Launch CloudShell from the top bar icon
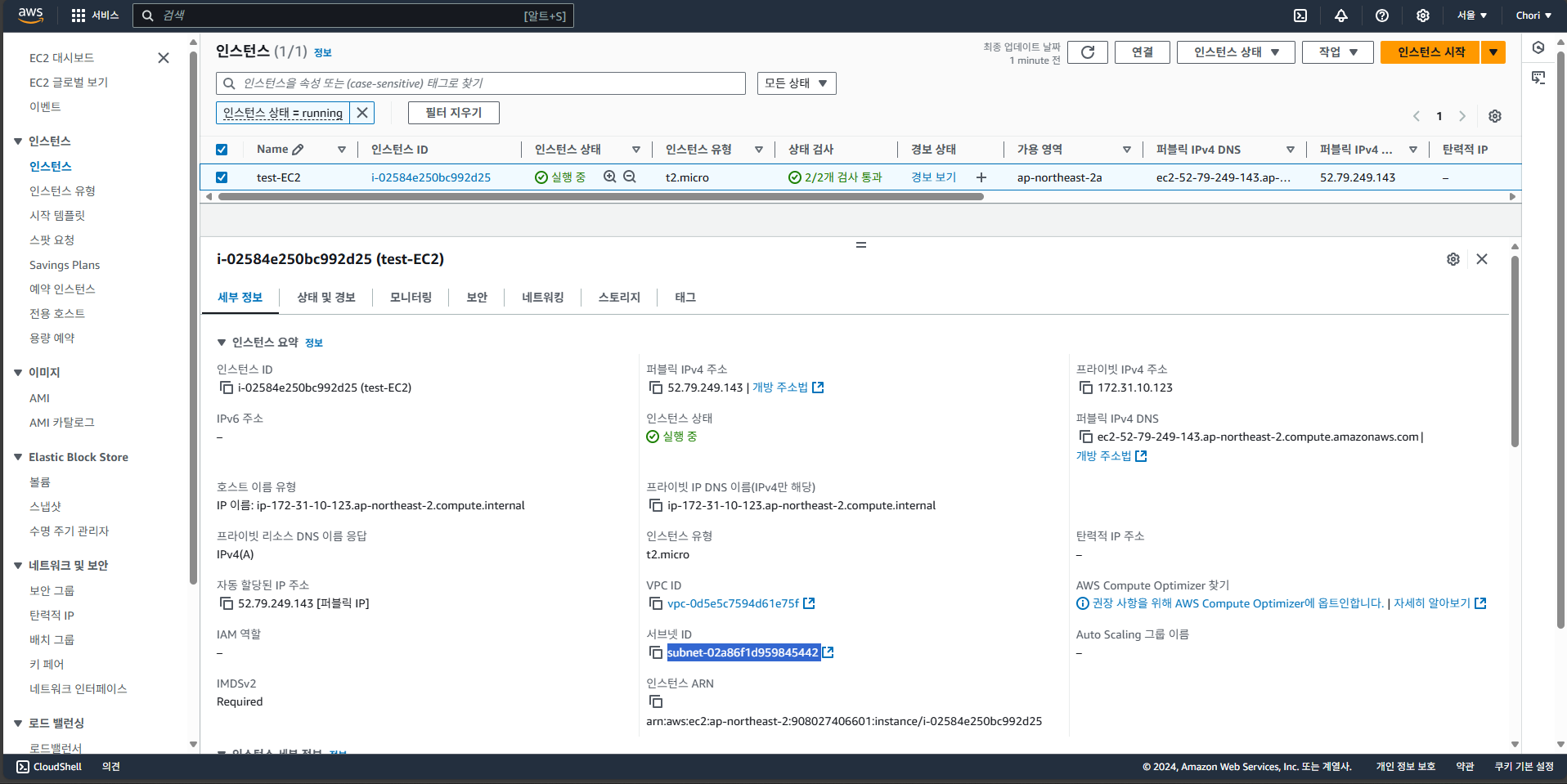Screen dimensions: 1567x784 tap(1300, 16)
